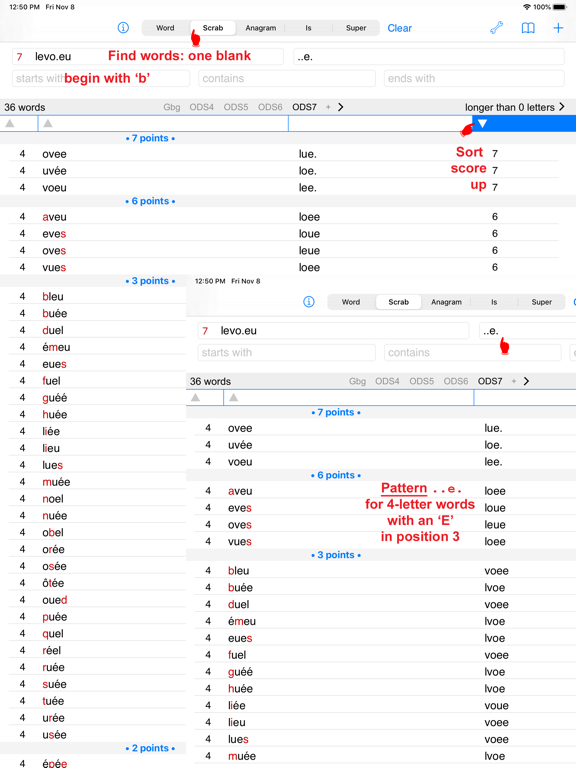Sort word length with first up triangle

10,123
